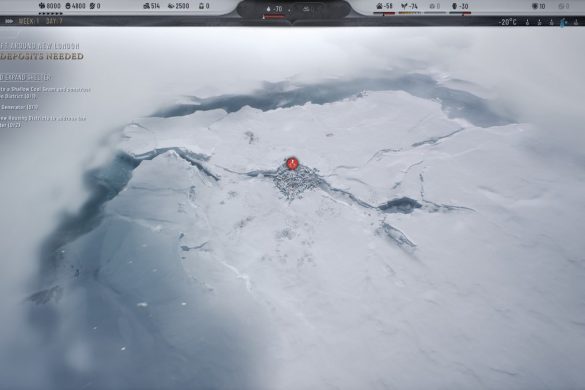
Task: Click the Week 1 Day 7 date display
Action: pyautogui.click(x=41, y=21)
